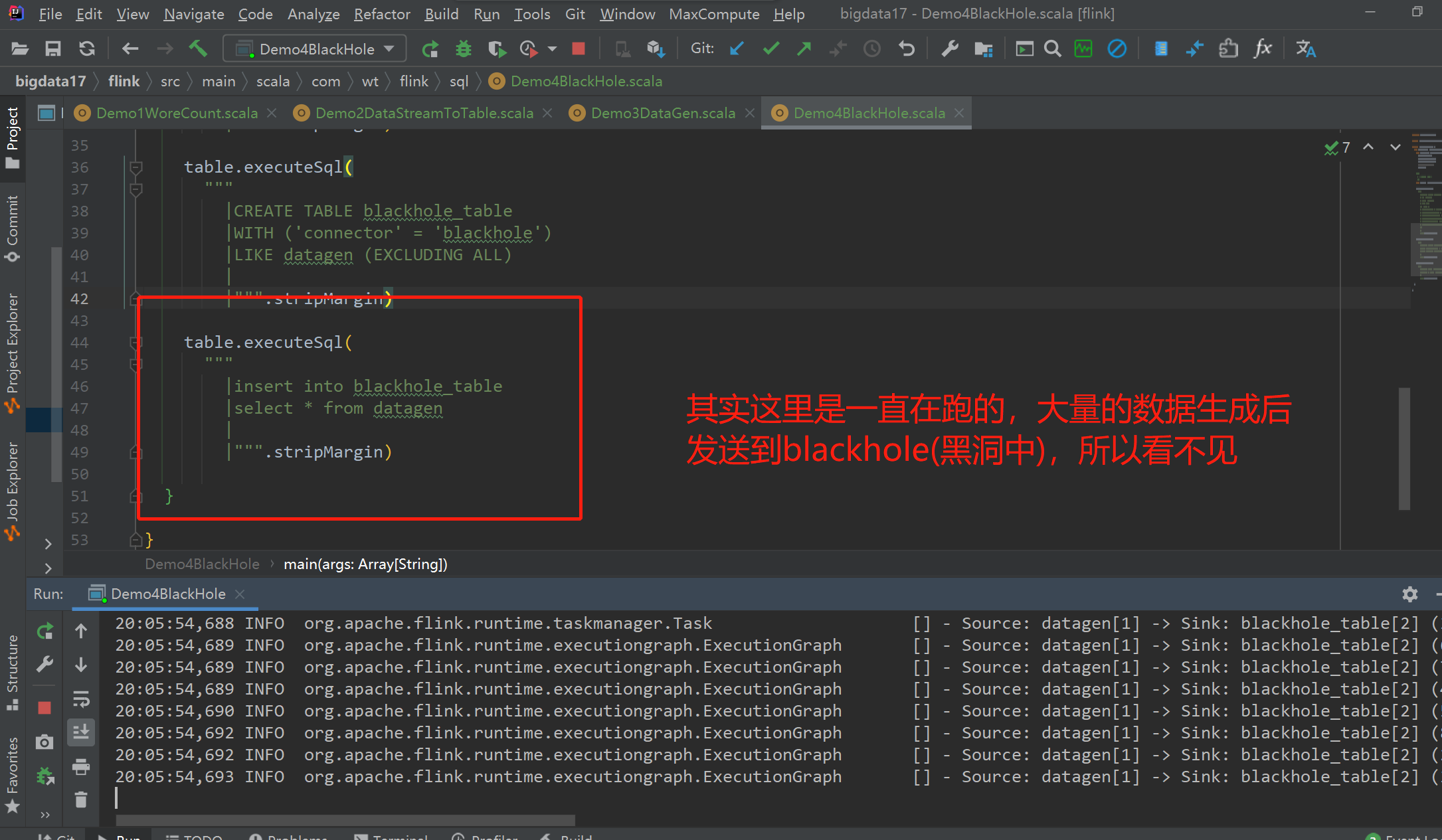Click Git update project arrow

click(737, 48)
